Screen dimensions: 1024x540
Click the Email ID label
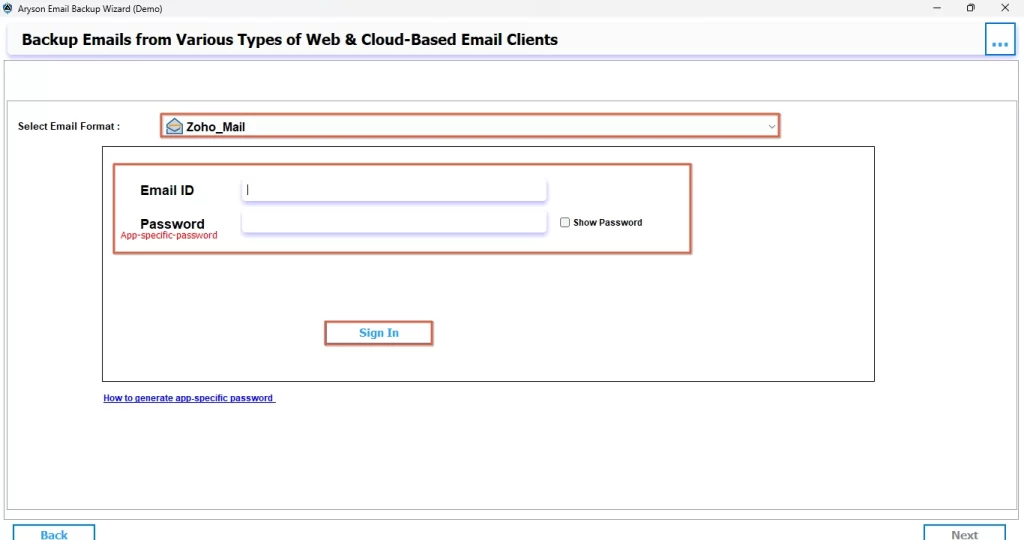click(x=167, y=190)
